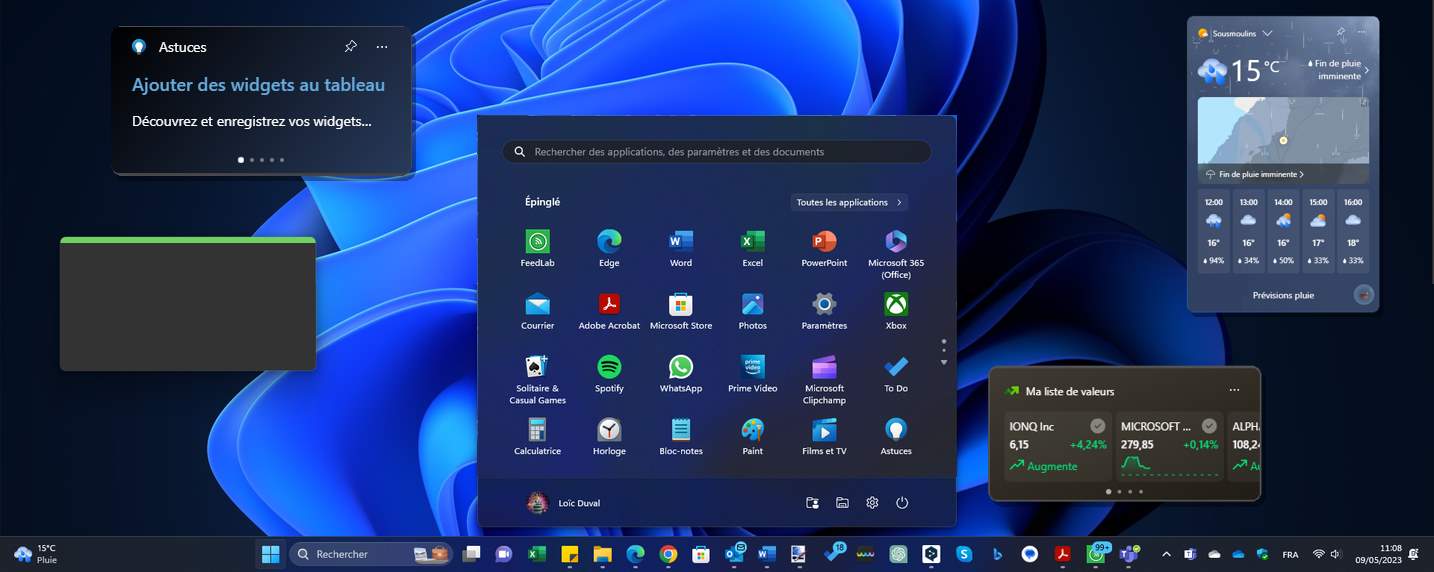Open the Courrier mail app
Image resolution: width=1434 pixels, height=572 pixels.
[538, 311]
